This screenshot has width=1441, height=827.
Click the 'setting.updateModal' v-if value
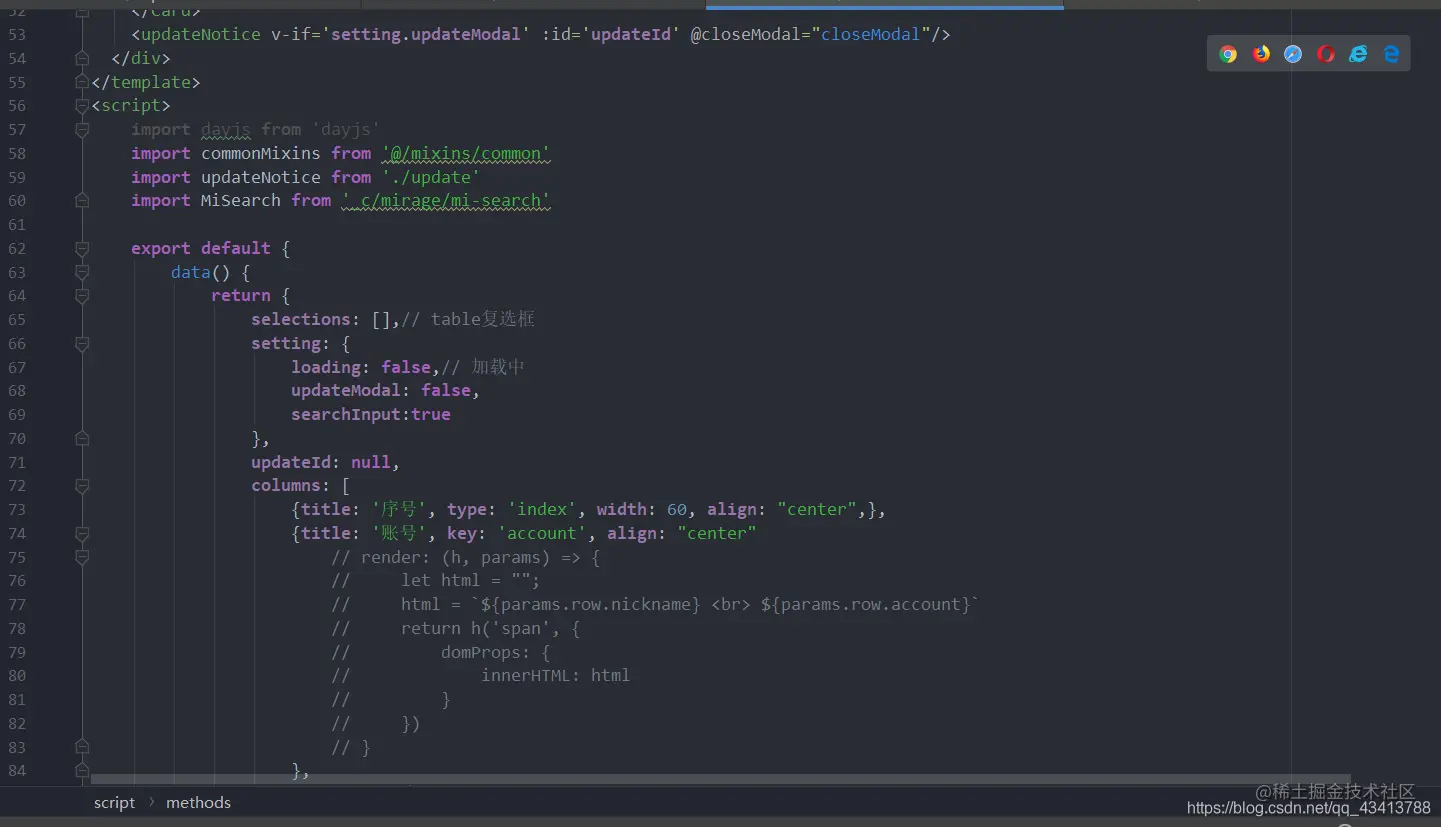(426, 34)
